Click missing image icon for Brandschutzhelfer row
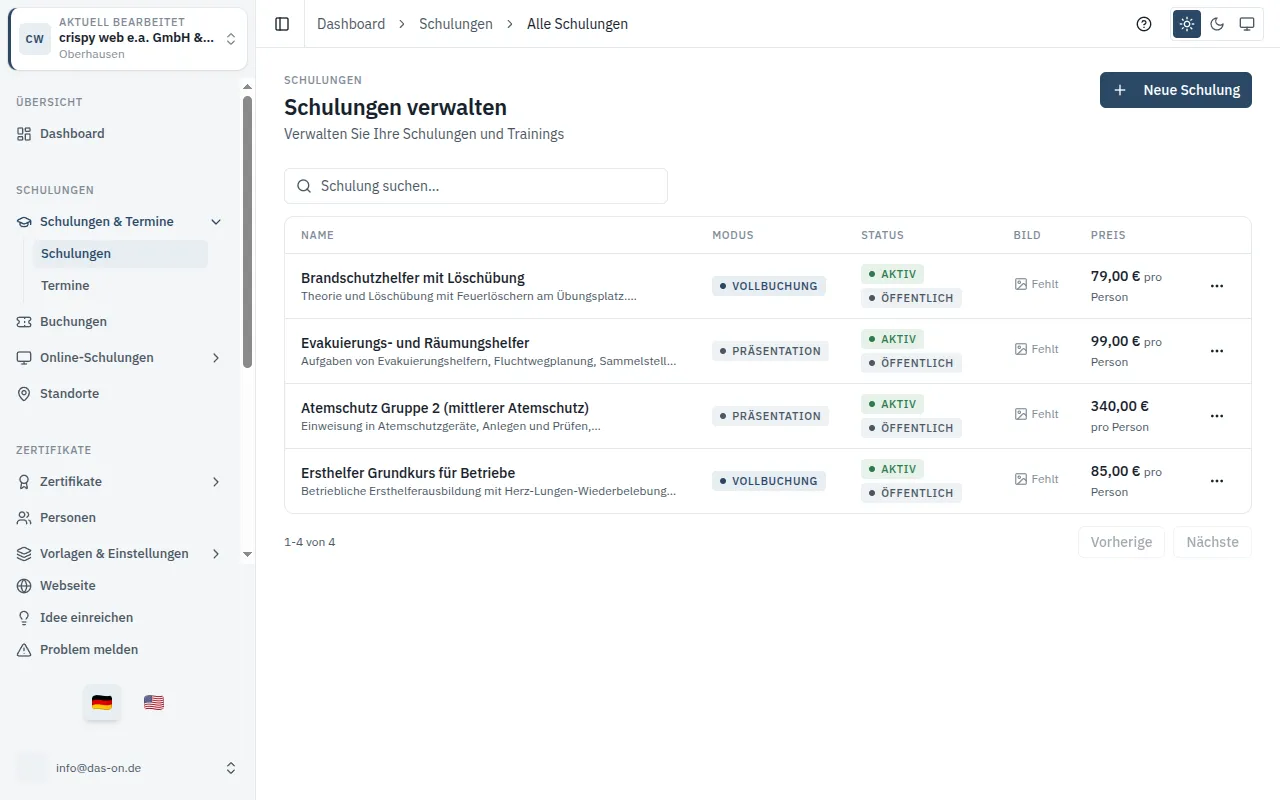Image resolution: width=1280 pixels, height=800 pixels. click(1021, 284)
